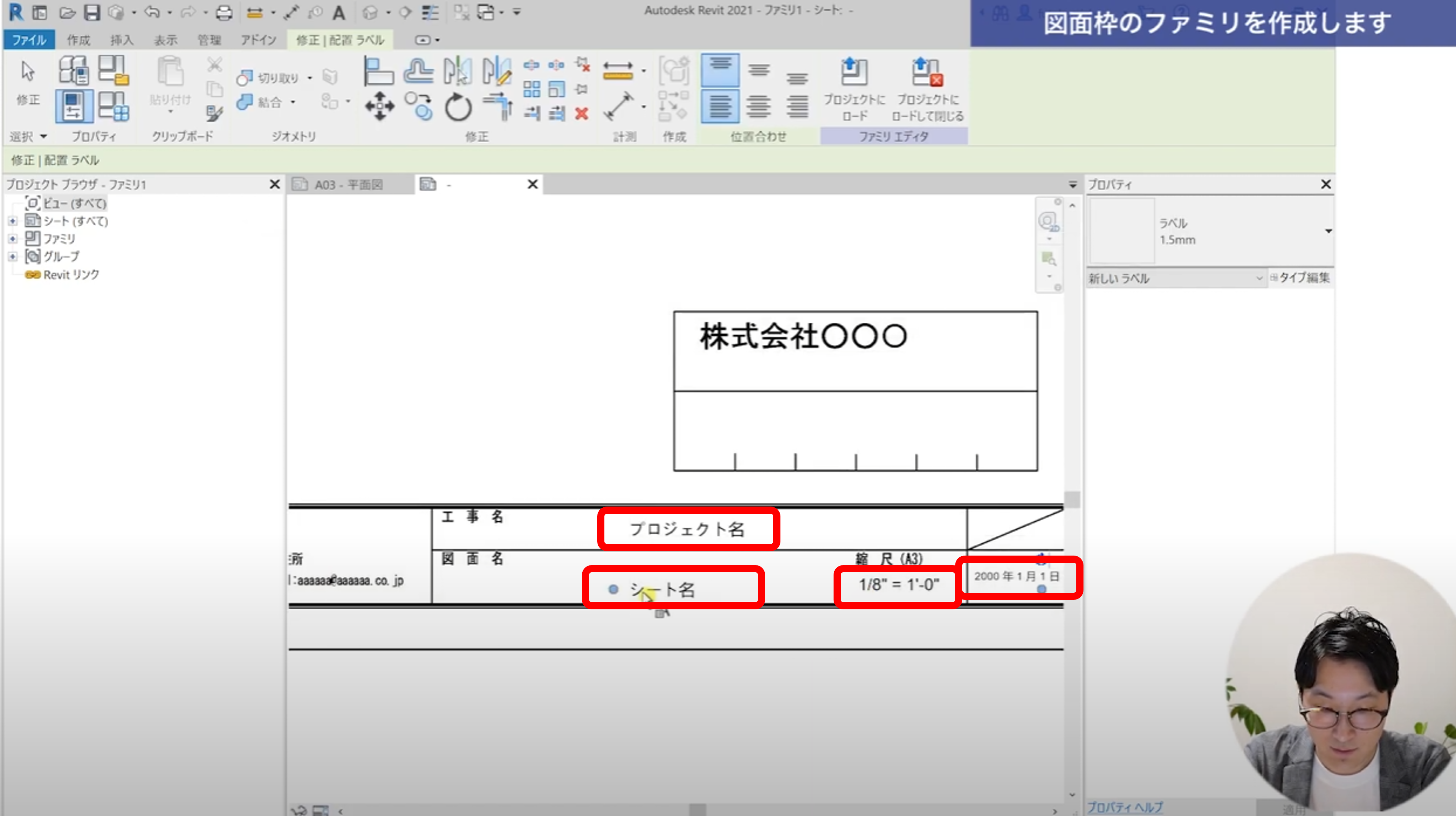Viewport: 1456px width, 816px height.
Task: Toggle center-justified text alignment button
Action: click(x=759, y=106)
